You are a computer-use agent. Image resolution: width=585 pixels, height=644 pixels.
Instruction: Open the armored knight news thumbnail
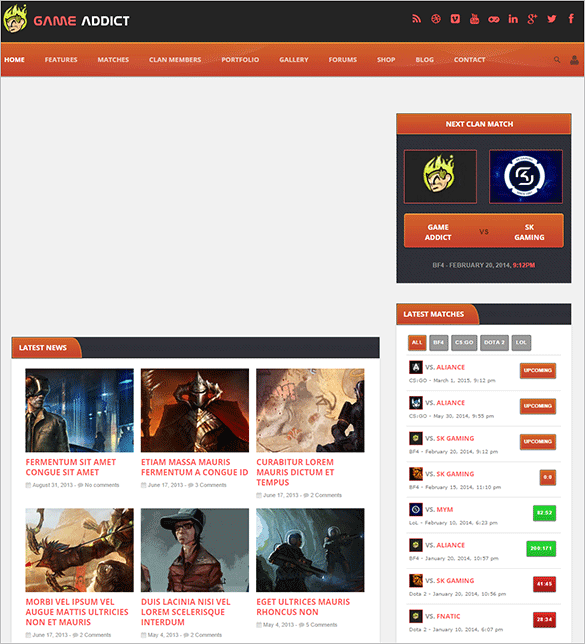tap(195, 410)
